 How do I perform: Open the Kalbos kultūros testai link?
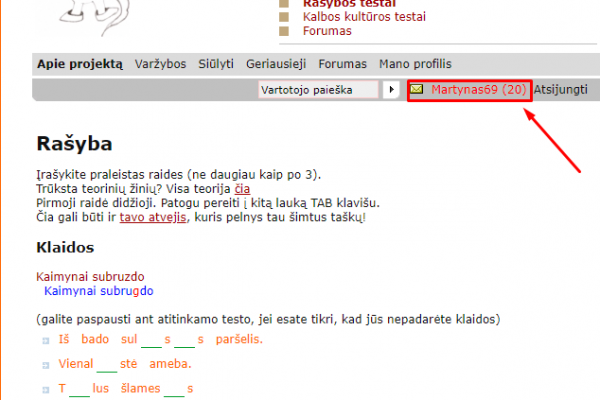click(x=364, y=17)
